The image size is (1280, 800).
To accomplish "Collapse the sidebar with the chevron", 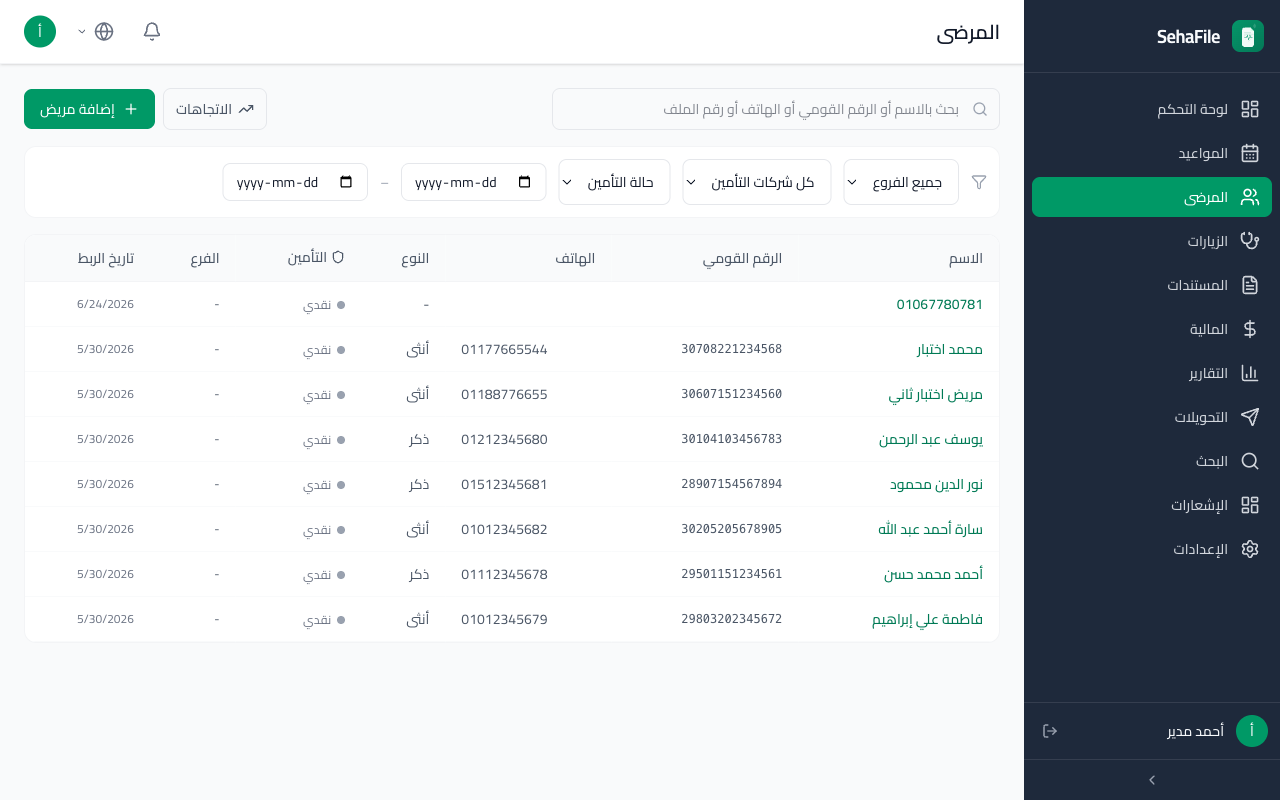I will coord(1152,780).
